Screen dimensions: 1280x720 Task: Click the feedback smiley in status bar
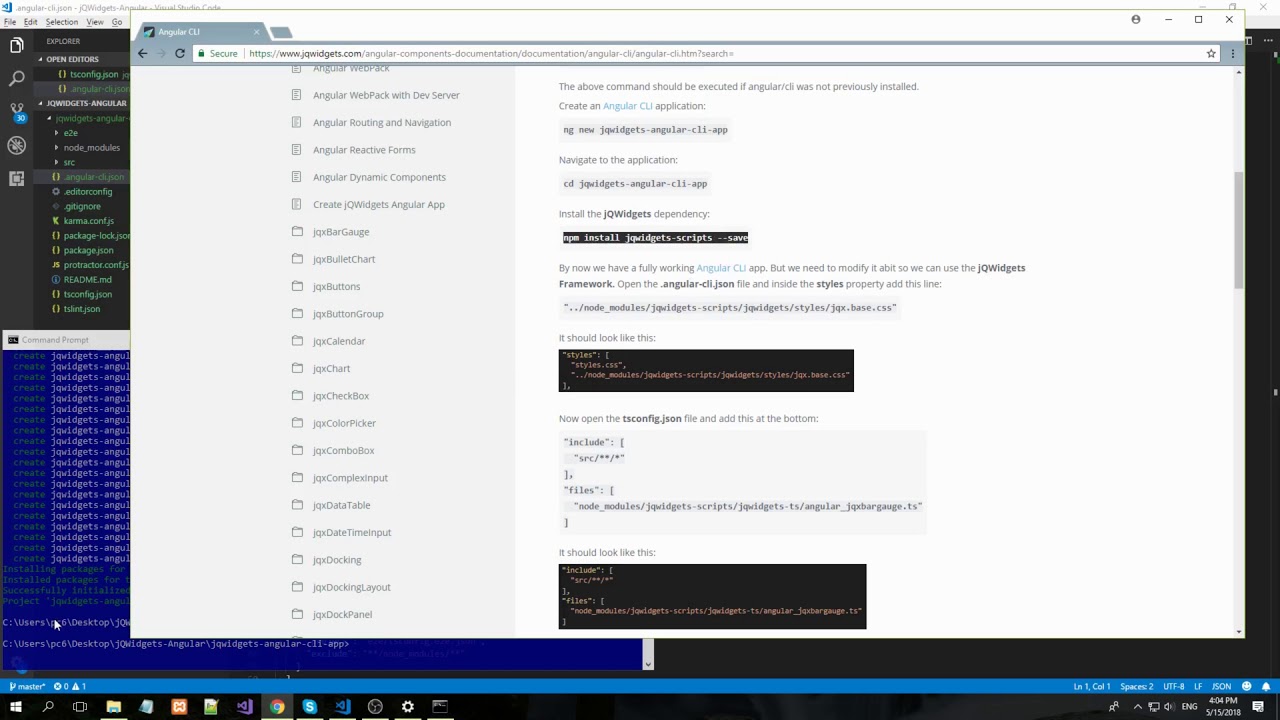pos(1246,686)
